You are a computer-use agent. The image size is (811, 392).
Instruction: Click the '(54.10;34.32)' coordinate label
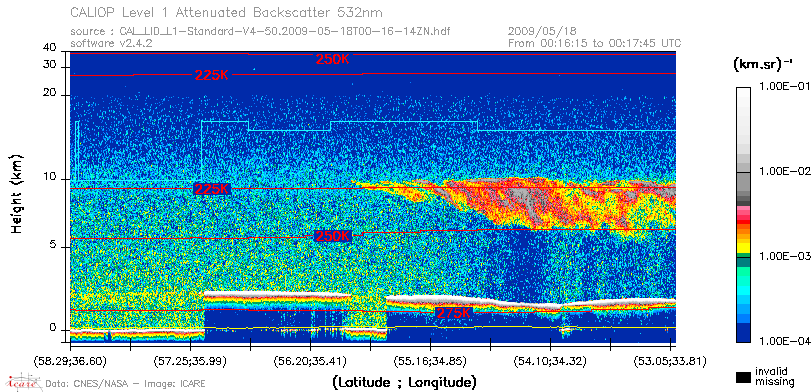click(550, 360)
